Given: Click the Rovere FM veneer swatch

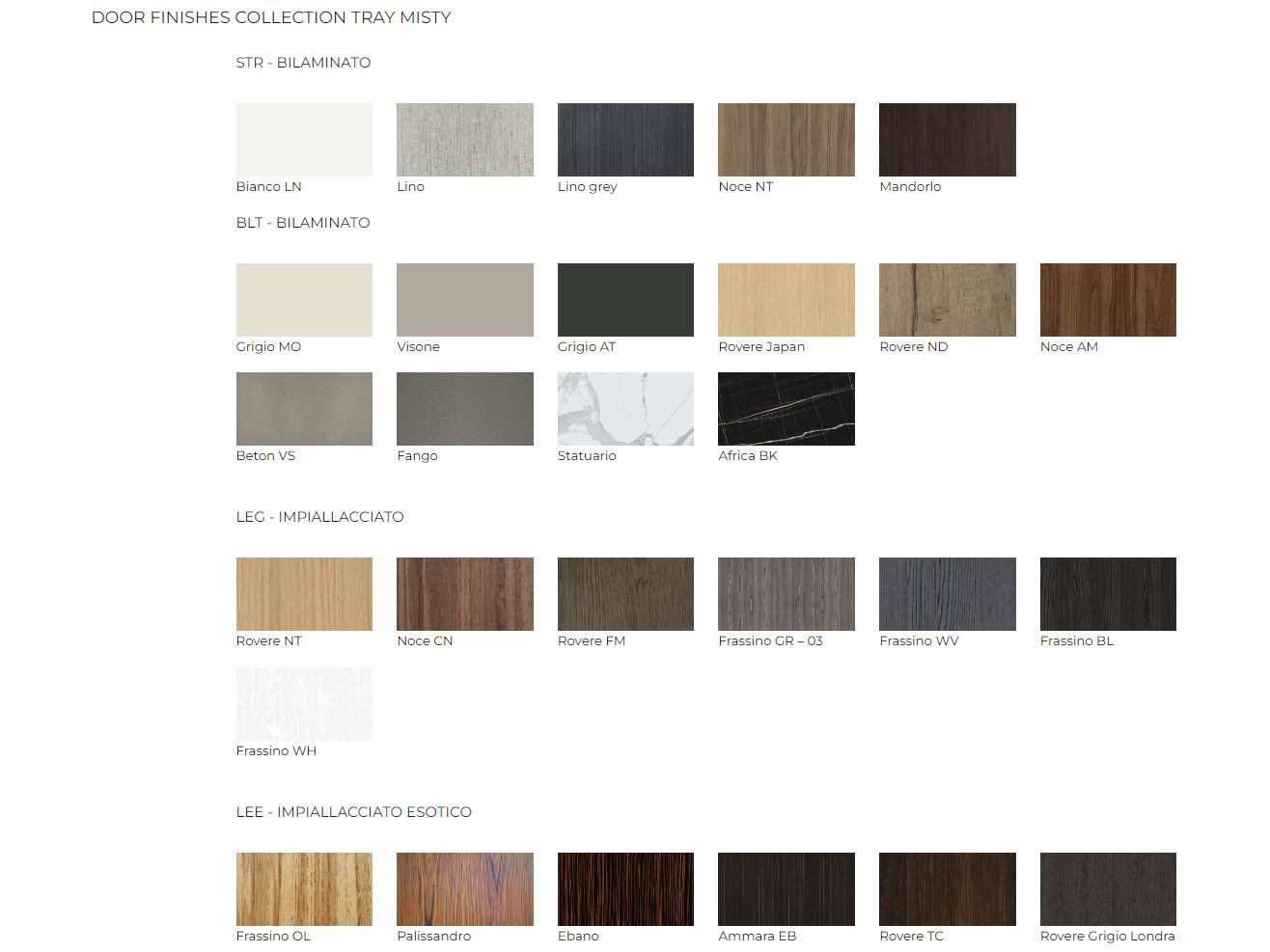Looking at the screenshot, I should 625,594.
